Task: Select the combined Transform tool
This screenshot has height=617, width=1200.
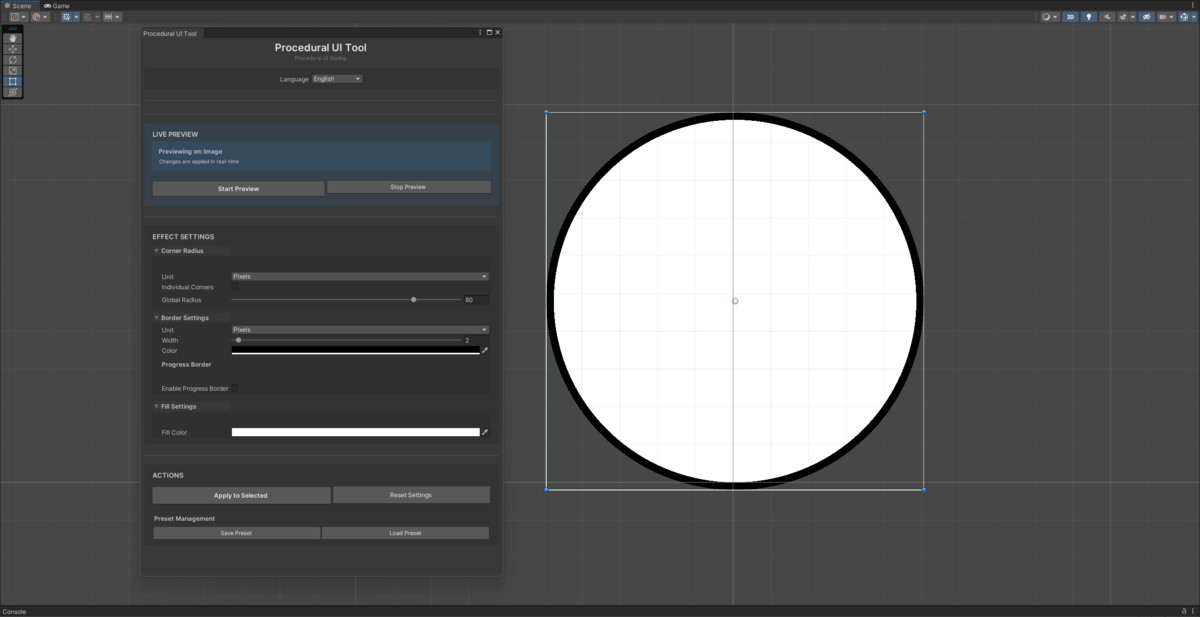Action: pyautogui.click(x=12, y=92)
